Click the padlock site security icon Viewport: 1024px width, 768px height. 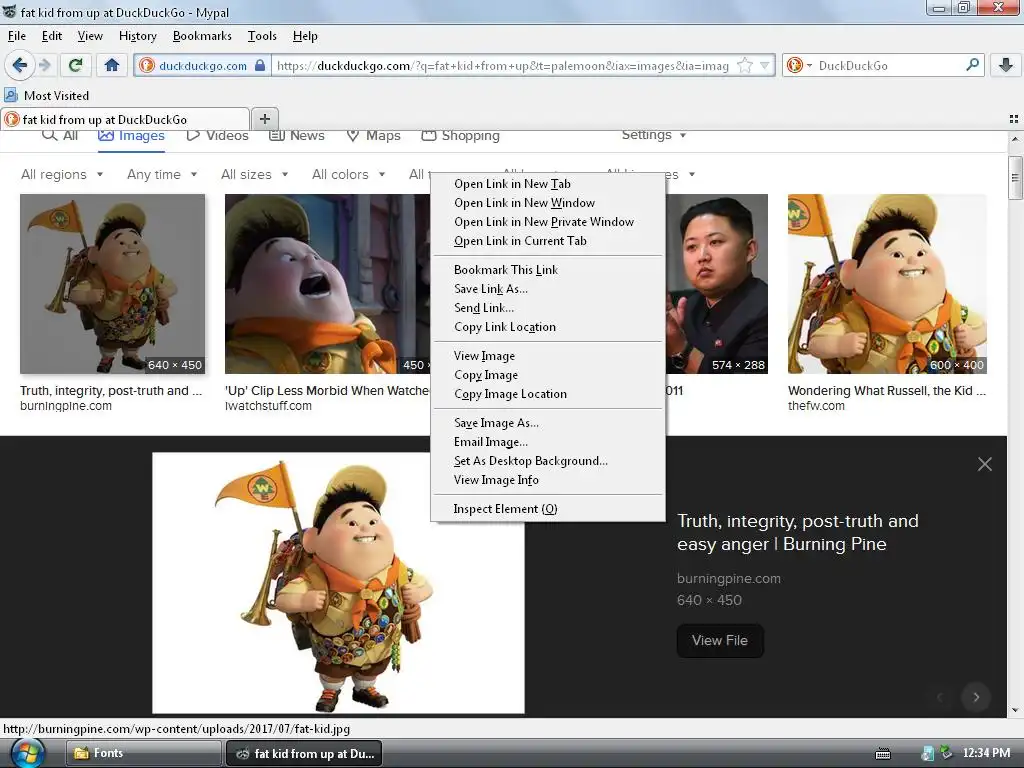[x=260, y=65]
